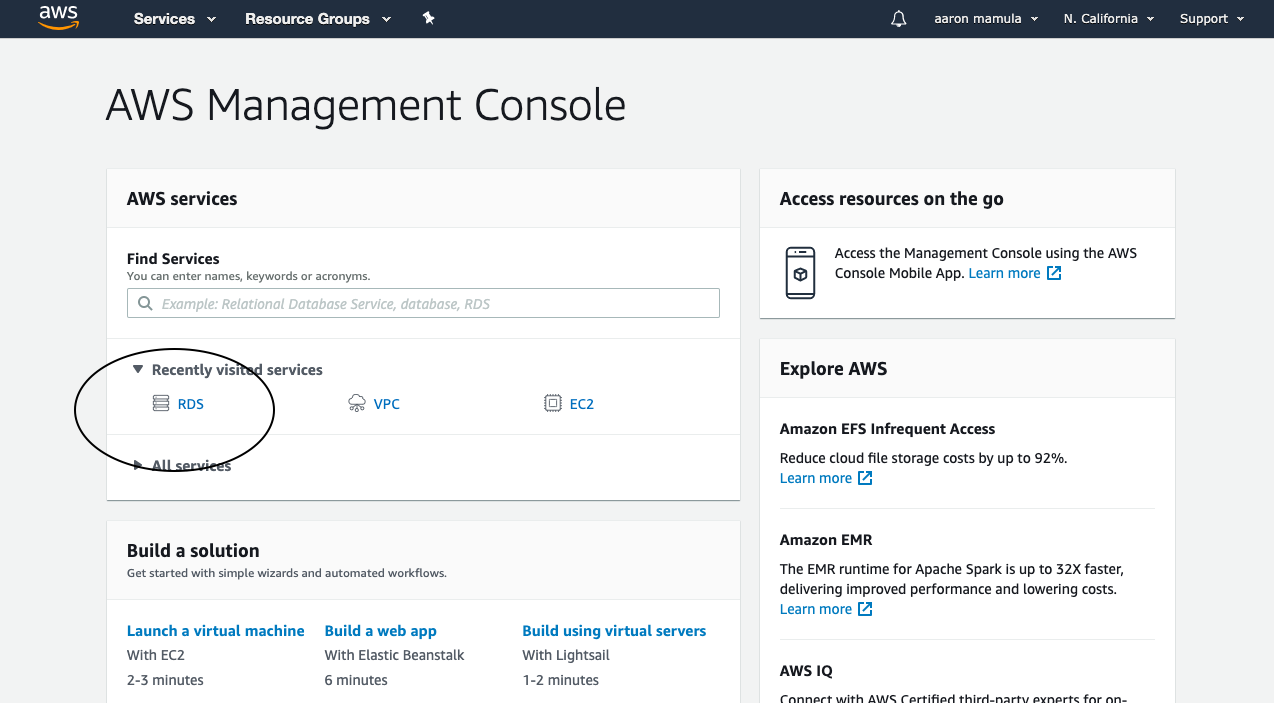Click the Build a solution heading
Viewport: 1274px width, 703px height.
(193, 551)
